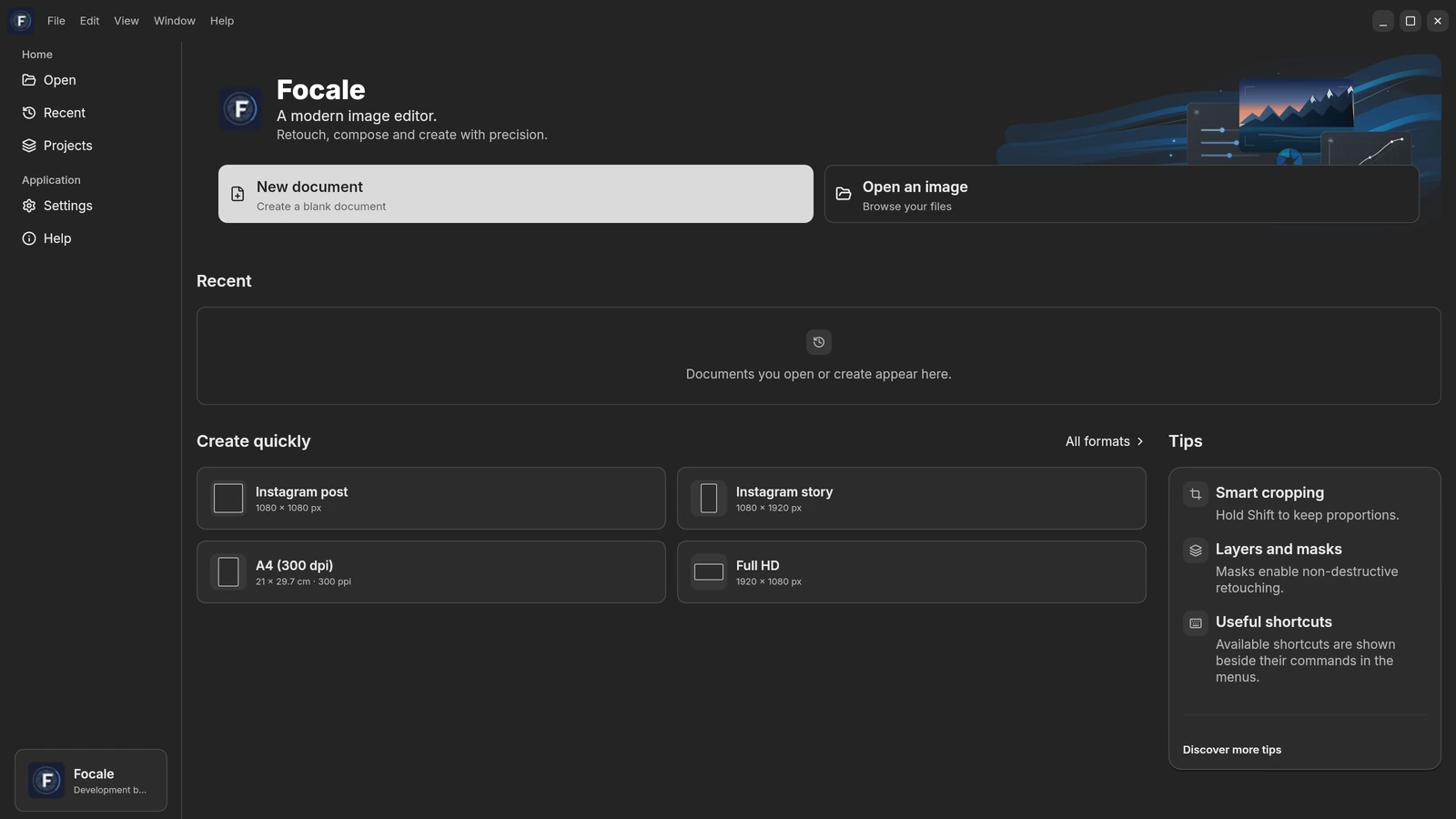Click the portrait Instagram story format icon

709,499
